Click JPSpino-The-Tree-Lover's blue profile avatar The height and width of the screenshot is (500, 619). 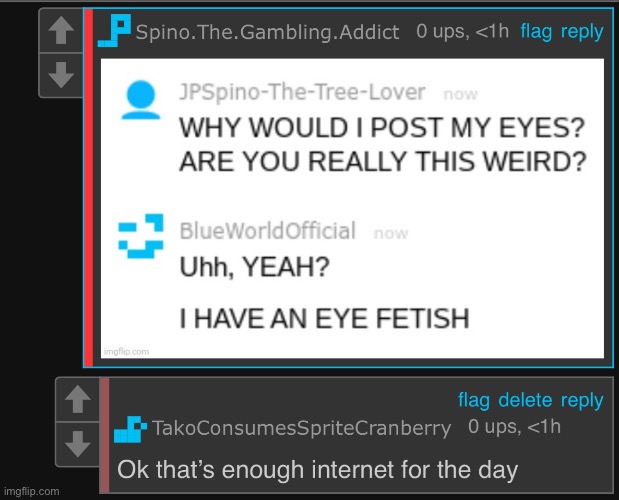coord(141,99)
